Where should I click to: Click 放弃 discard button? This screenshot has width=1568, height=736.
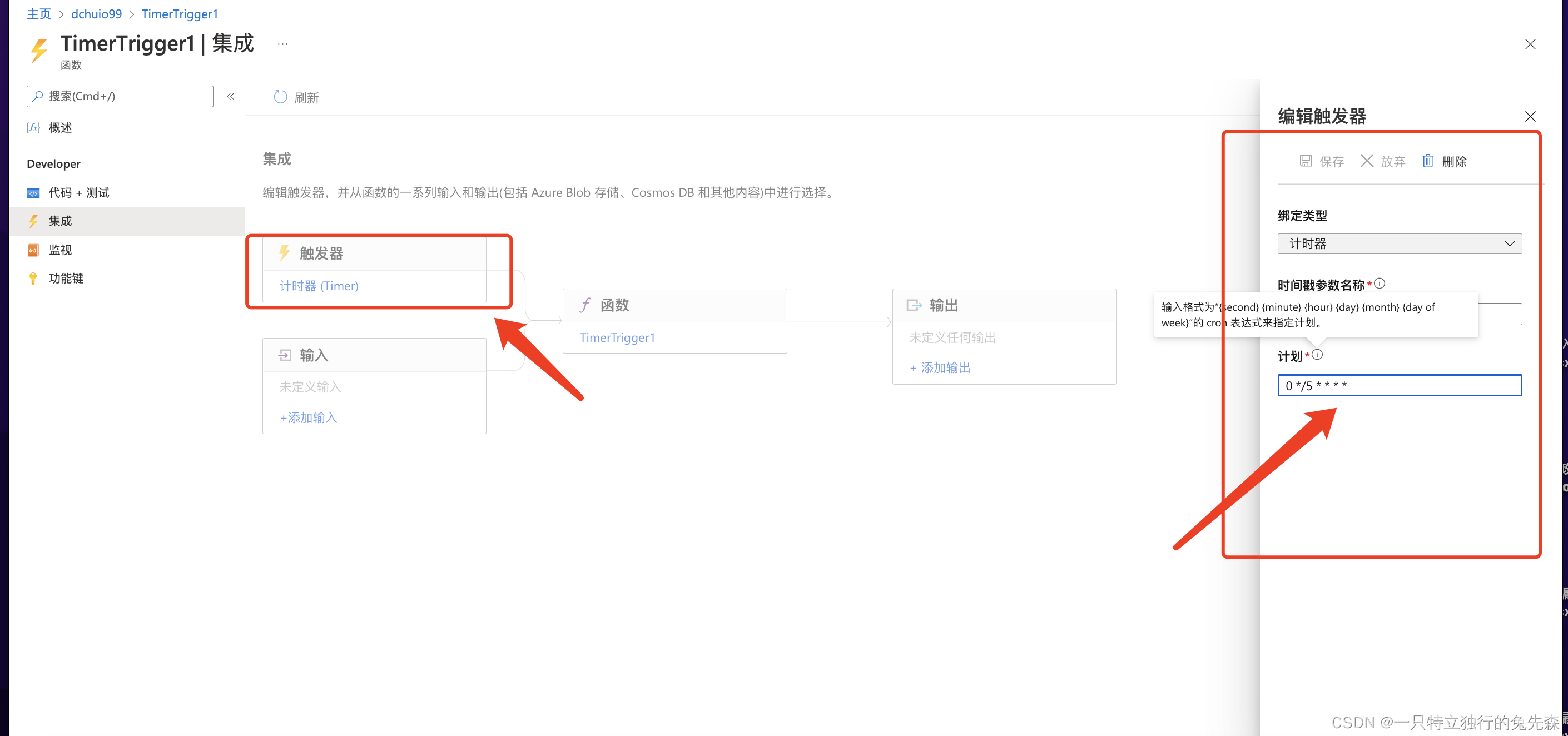tap(1383, 161)
